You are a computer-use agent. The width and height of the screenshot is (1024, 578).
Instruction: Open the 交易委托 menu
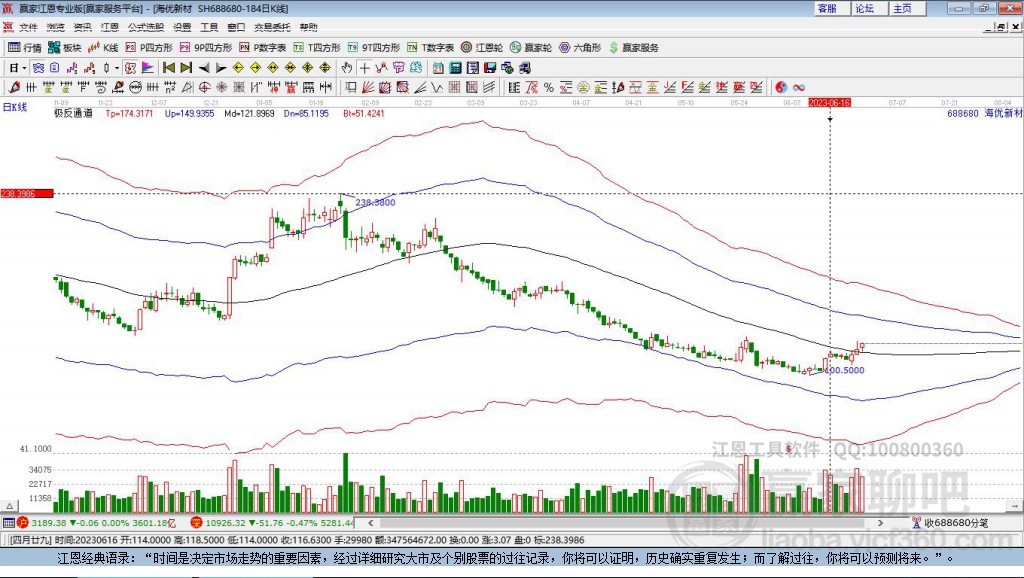click(x=272, y=27)
